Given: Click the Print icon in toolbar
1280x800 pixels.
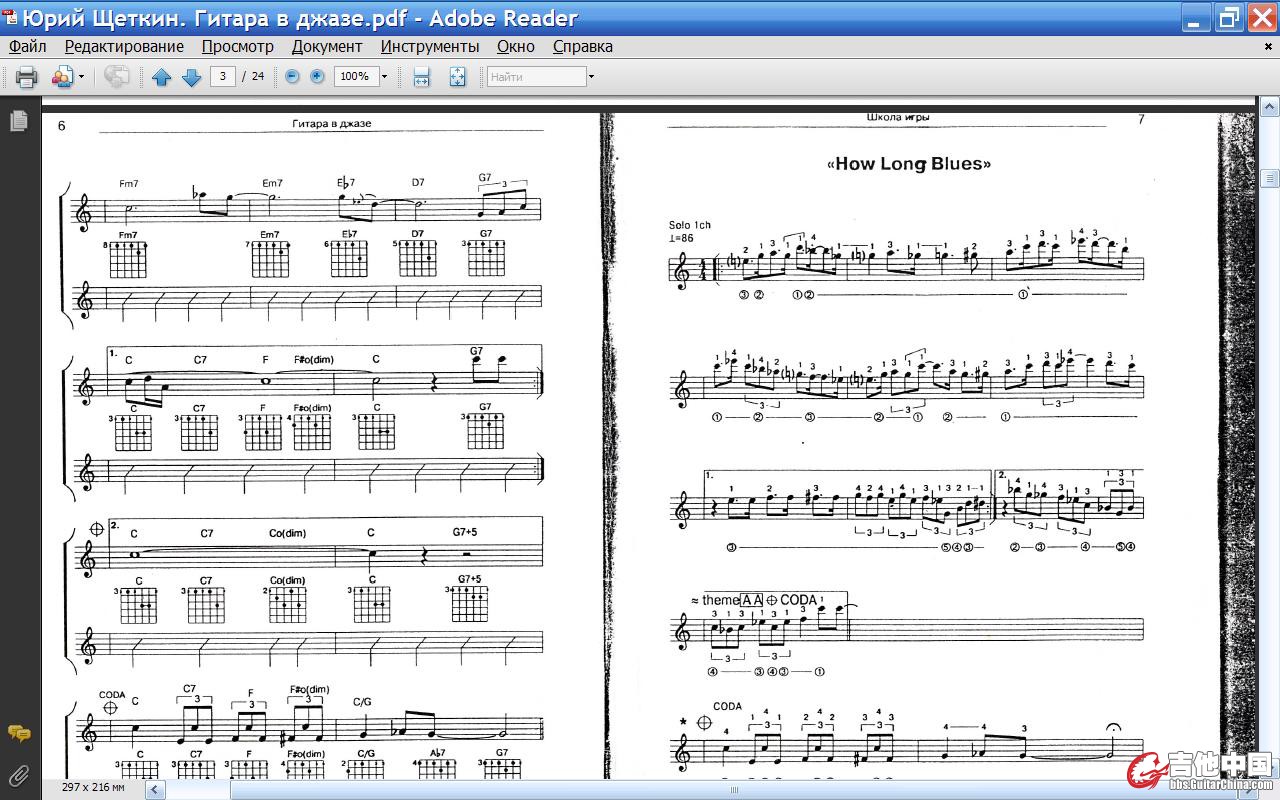Looking at the screenshot, I should (x=26, y=77).
